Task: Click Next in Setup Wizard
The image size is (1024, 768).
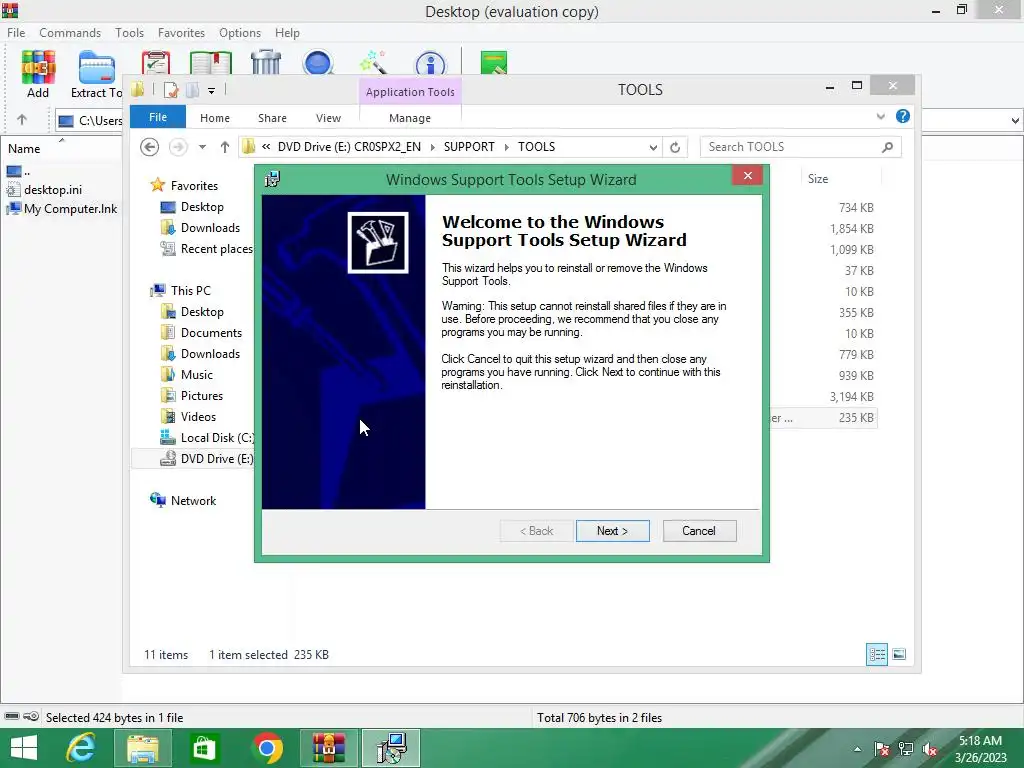Action: pyautogui.click(x=613, y=531)
